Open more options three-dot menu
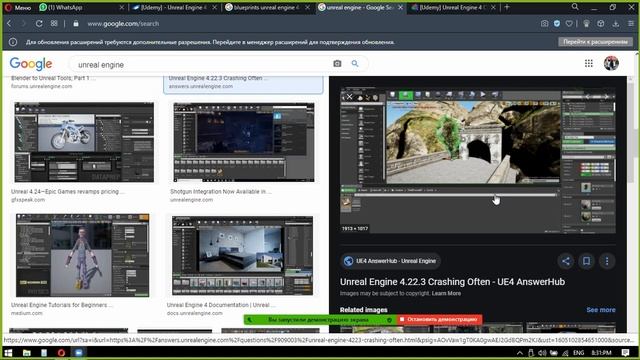The image size is (640, 360). coord(607,261)
